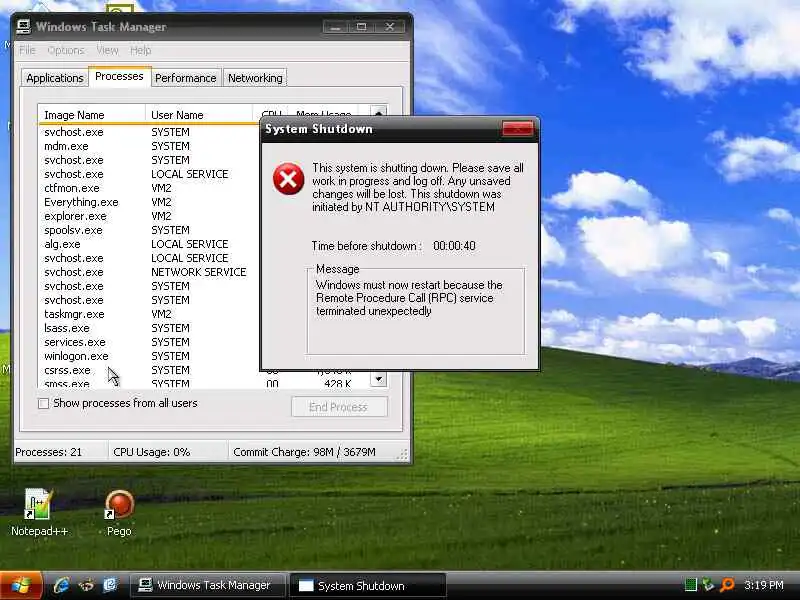The width and height of the screenshot is (800, 600).
Task: Switch to the Processes tab
Action: pyautogui.click(x=119, y=77)
